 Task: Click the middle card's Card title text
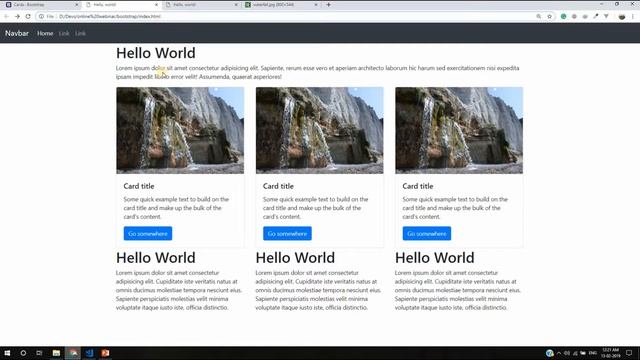point(278,186)
